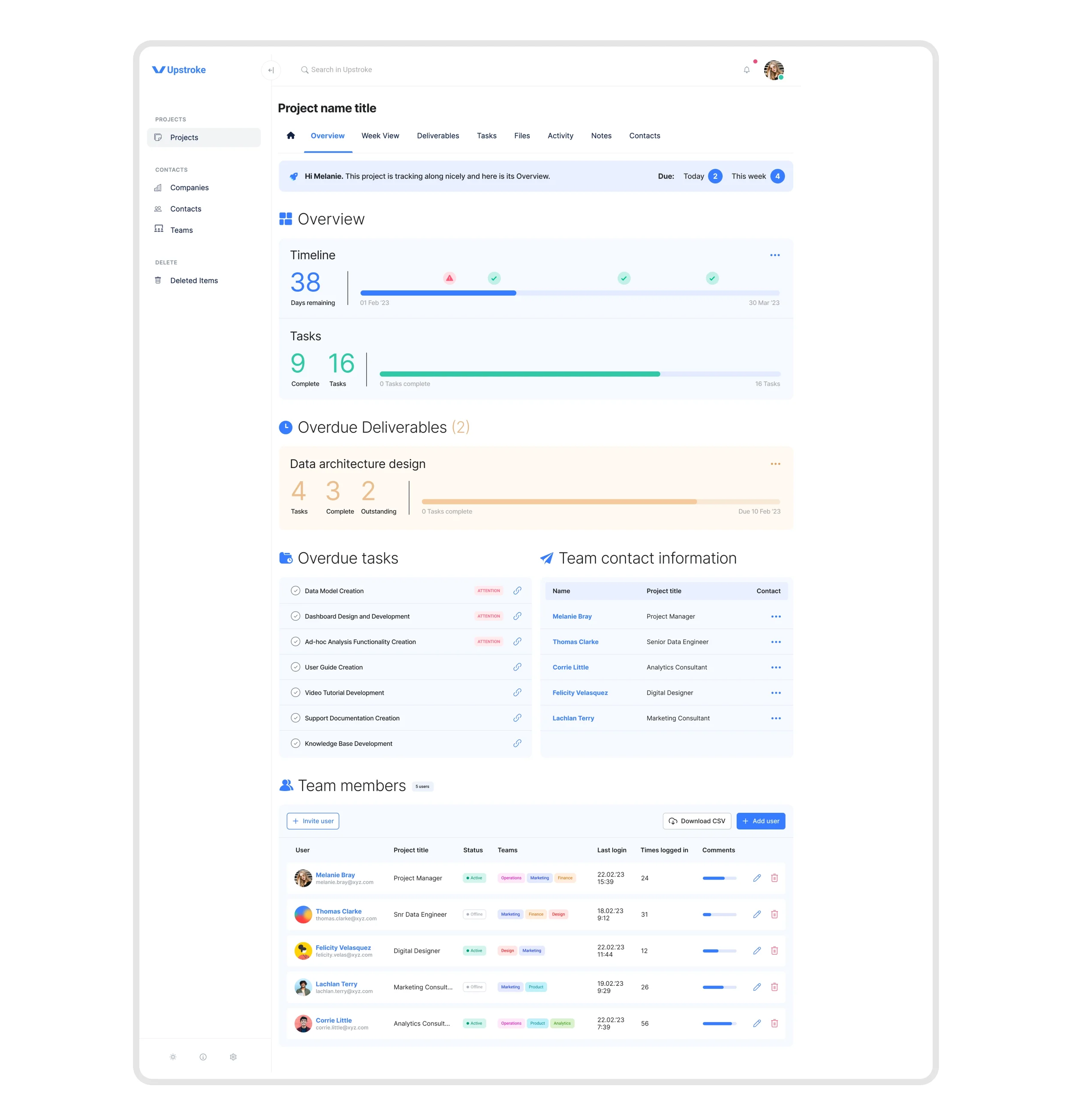Collapse the sidebar with the arrow button

click(x=271, y=70)
